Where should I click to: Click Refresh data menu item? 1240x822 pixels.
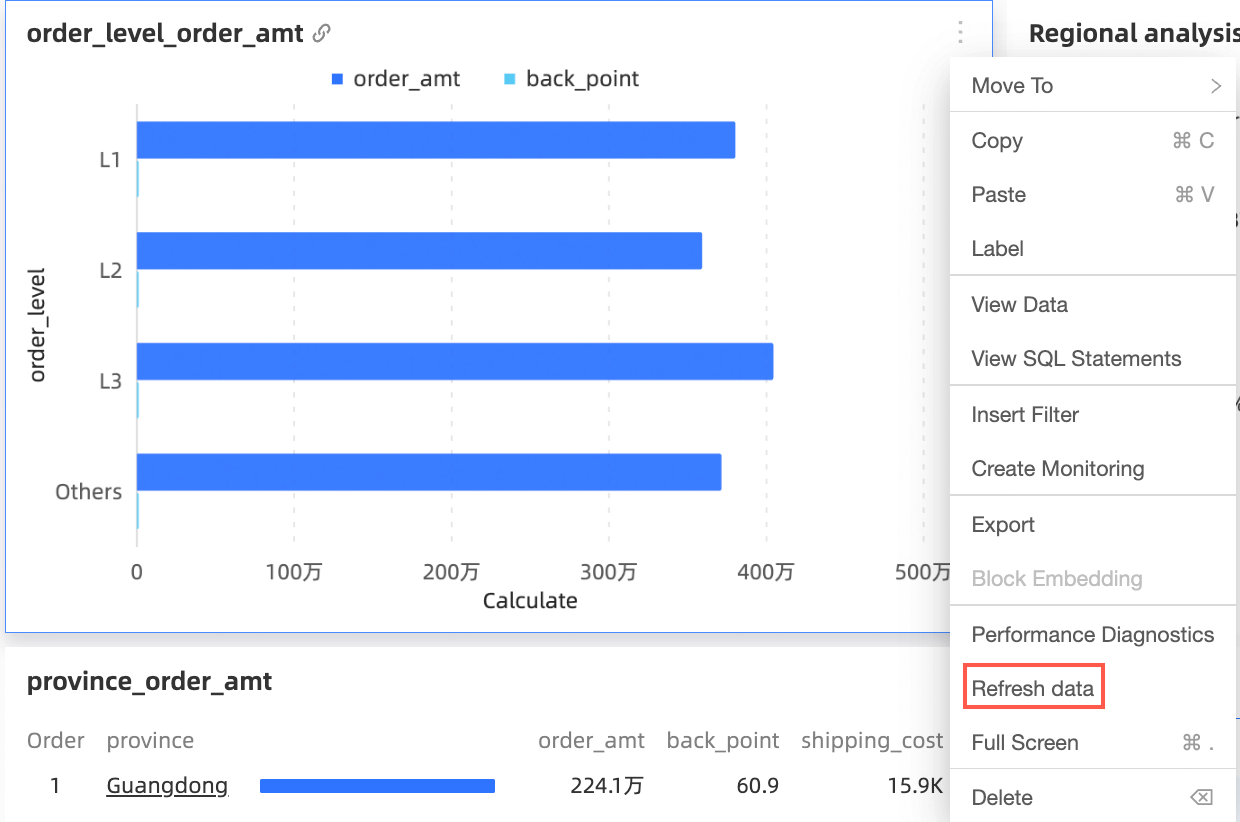coord(1032,689)
